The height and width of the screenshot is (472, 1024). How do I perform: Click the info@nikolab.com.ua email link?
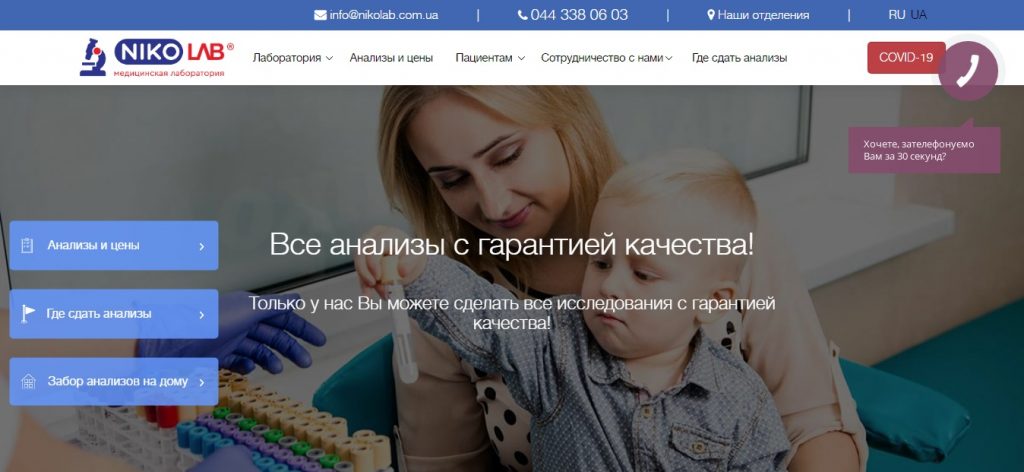point(384,15)
